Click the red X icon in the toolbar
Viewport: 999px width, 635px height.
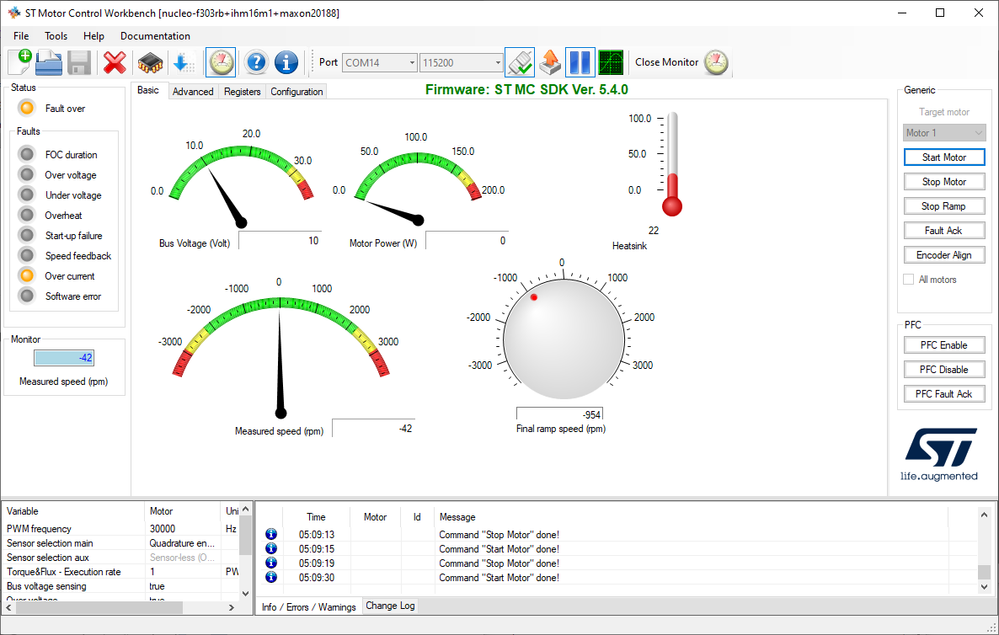pos(115,62)
